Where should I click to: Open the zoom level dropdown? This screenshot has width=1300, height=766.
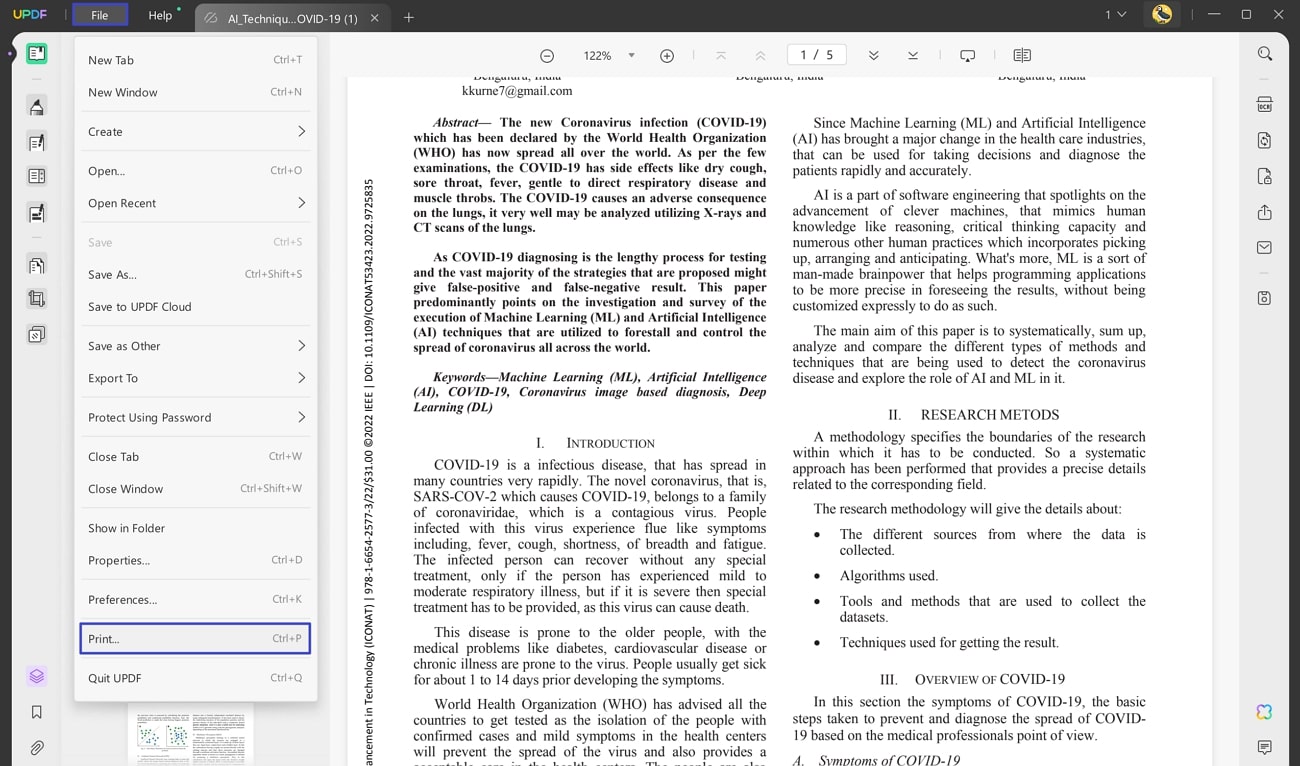(x=631, y=56)
